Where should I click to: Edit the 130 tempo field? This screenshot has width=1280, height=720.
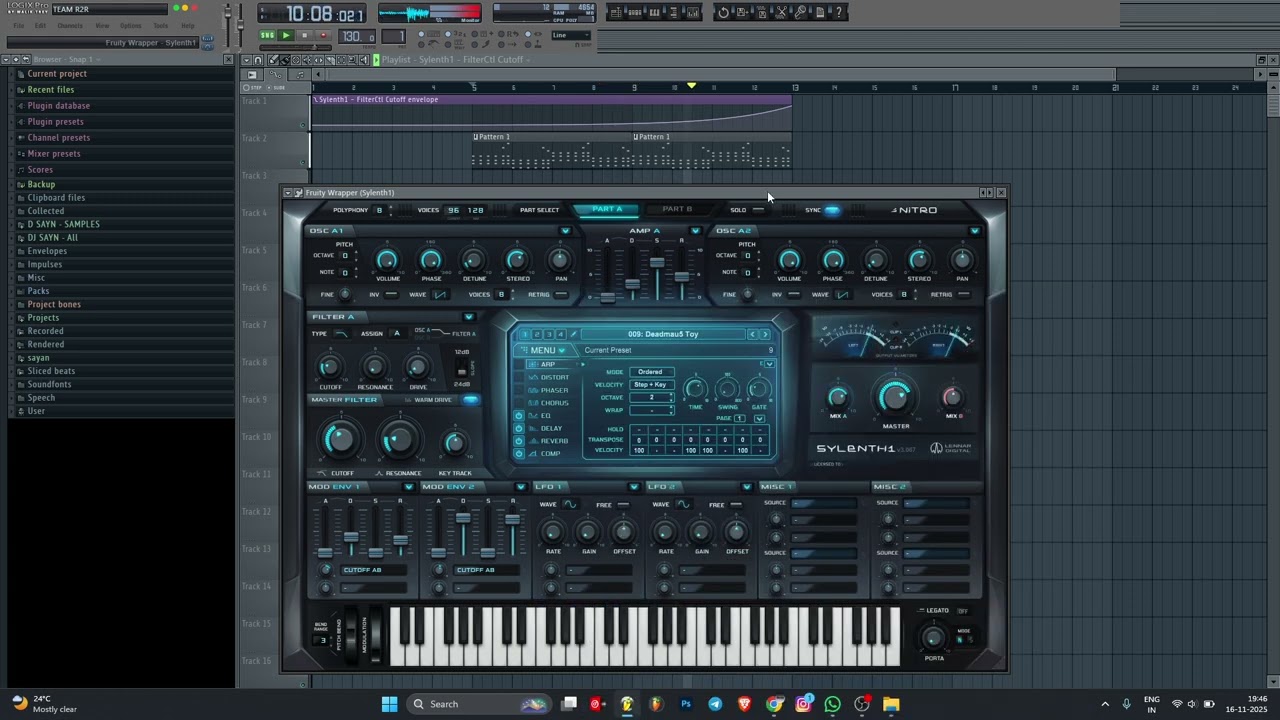tap(356, 37)
